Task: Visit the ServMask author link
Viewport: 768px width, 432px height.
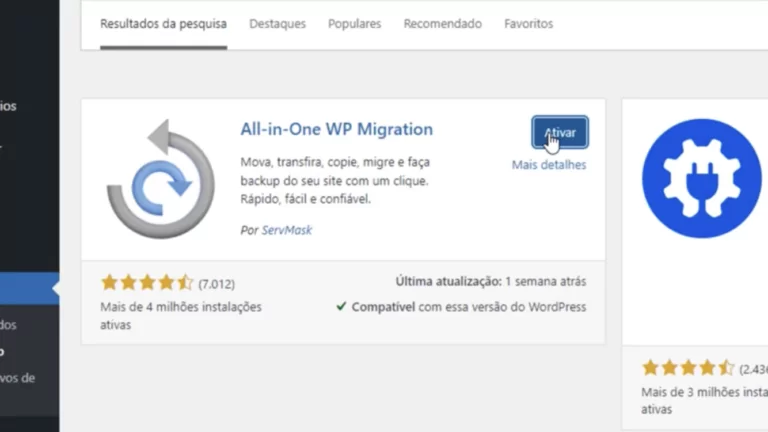Action: 287,230
